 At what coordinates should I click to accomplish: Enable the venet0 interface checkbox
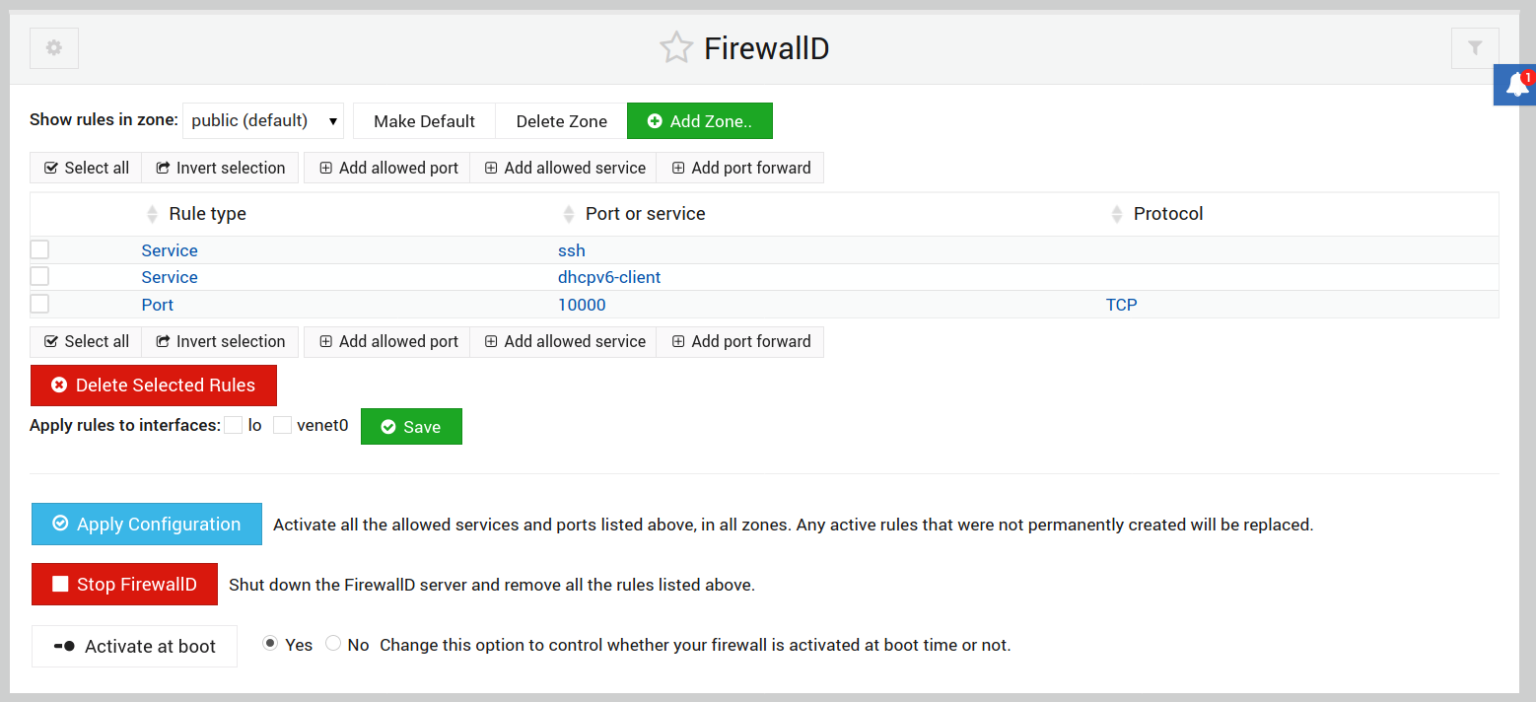click(x=282, y=425)
